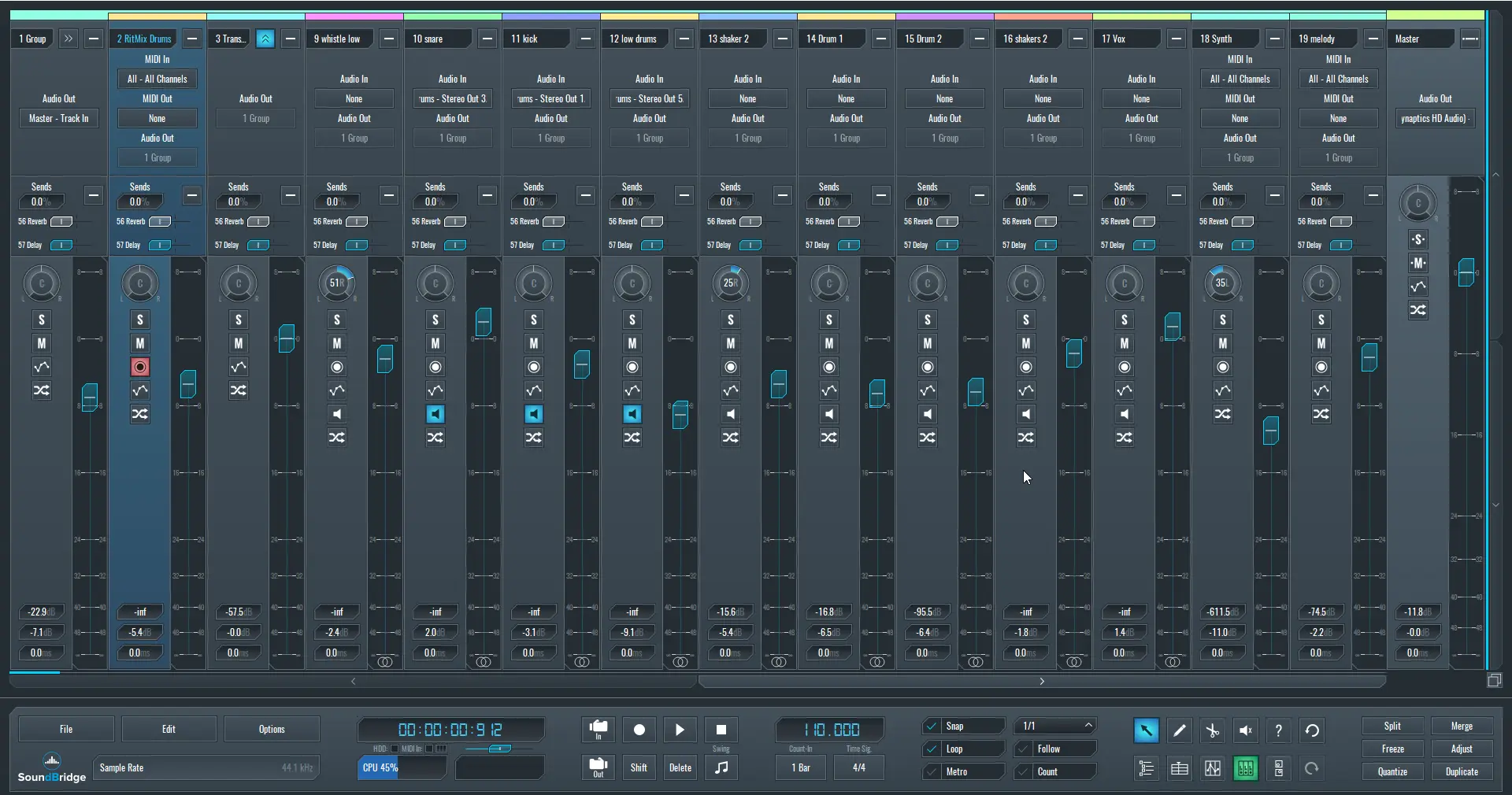Start playback with the Play button
1512x795 pixels.
pyautogui.click(x=680, y=730)
